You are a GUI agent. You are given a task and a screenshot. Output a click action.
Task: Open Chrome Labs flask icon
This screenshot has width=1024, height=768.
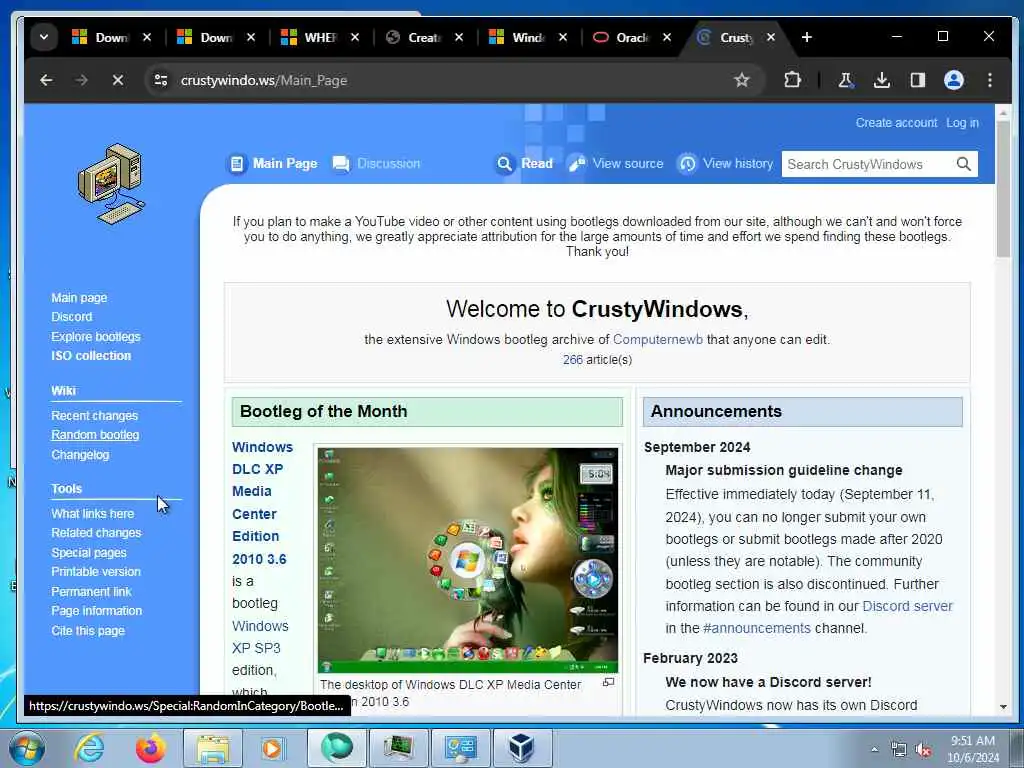pos(845,80)
